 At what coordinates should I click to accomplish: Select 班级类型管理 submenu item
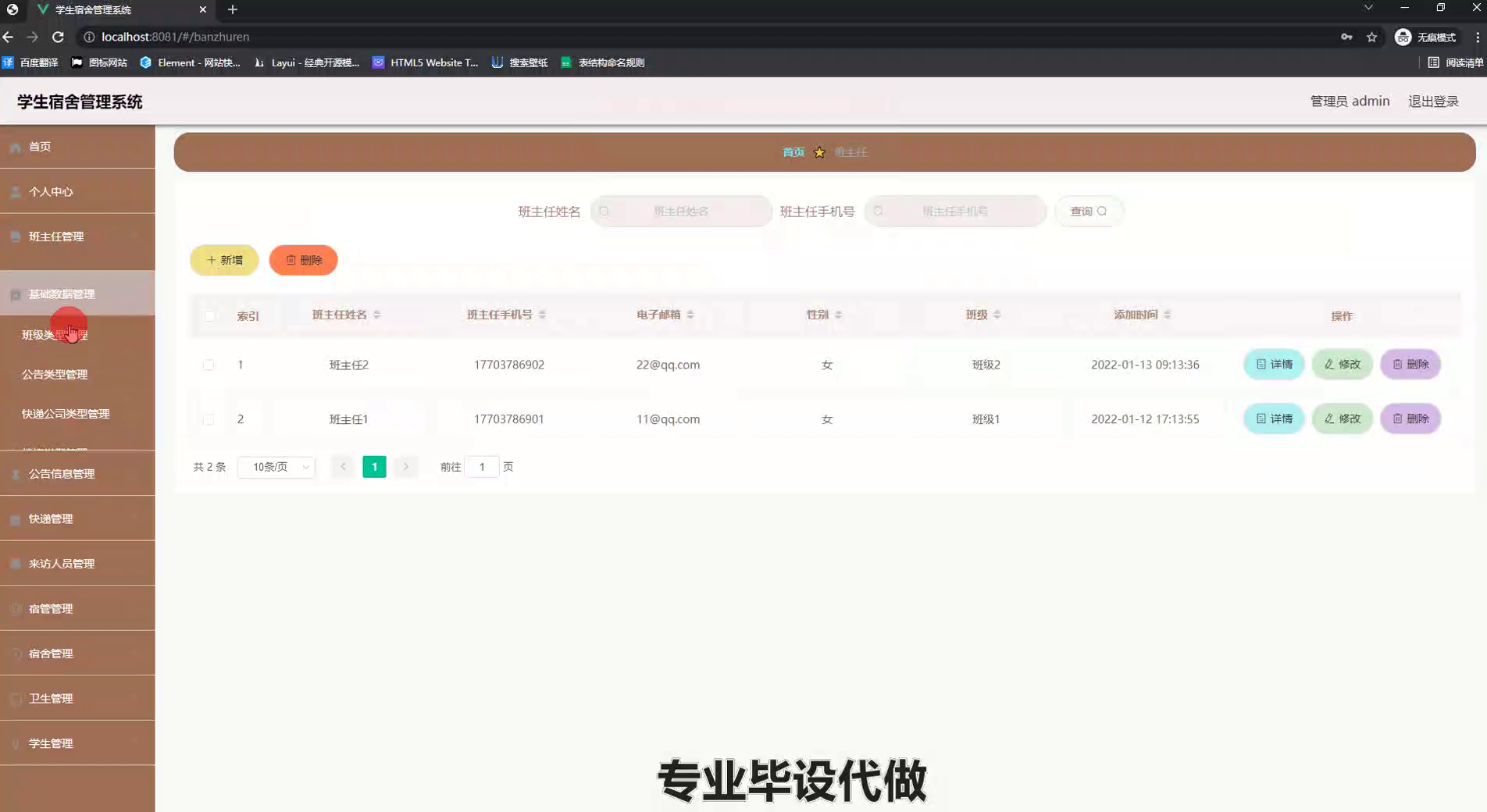tap(77, 334)
